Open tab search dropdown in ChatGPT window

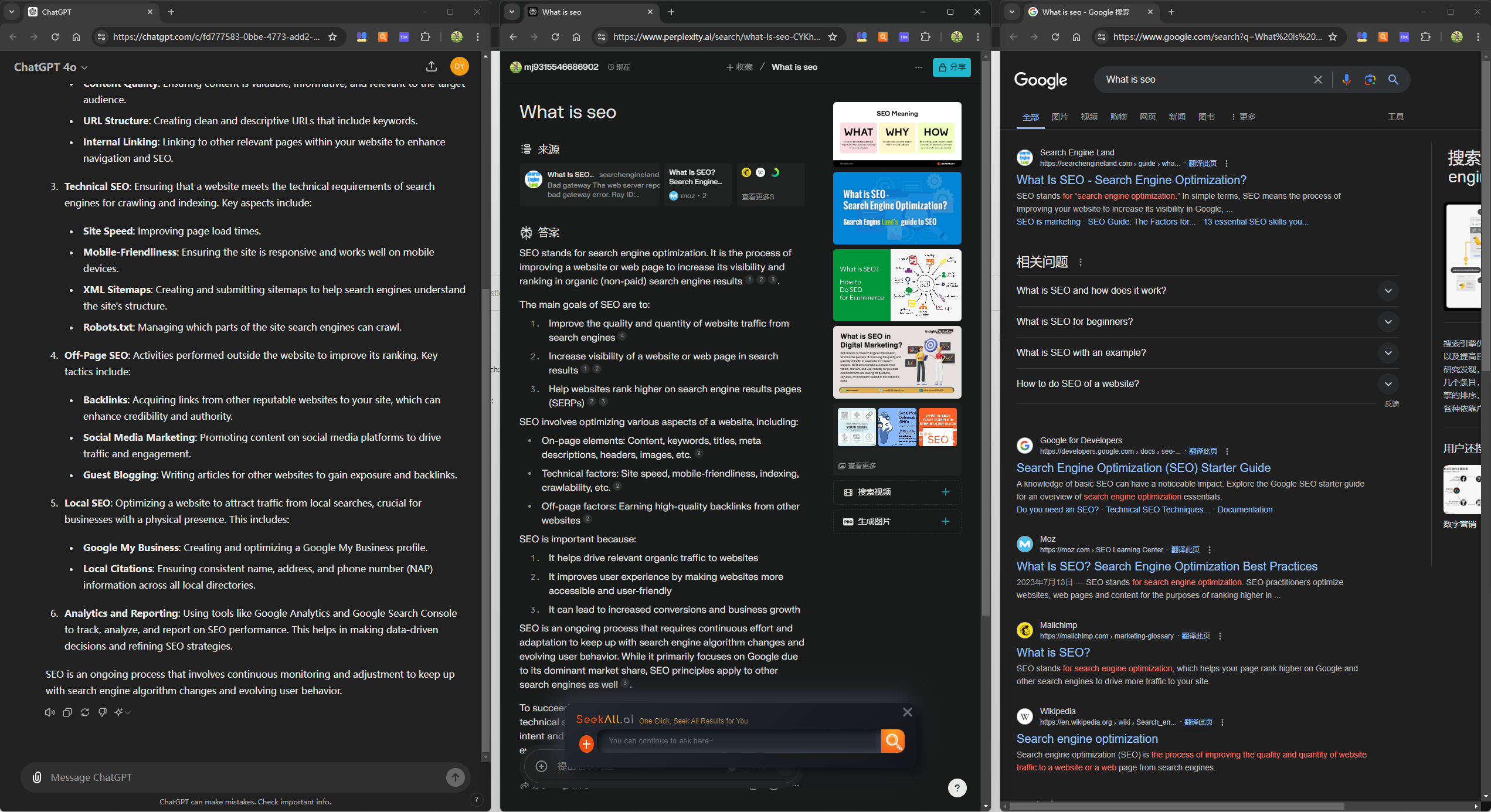12,12
